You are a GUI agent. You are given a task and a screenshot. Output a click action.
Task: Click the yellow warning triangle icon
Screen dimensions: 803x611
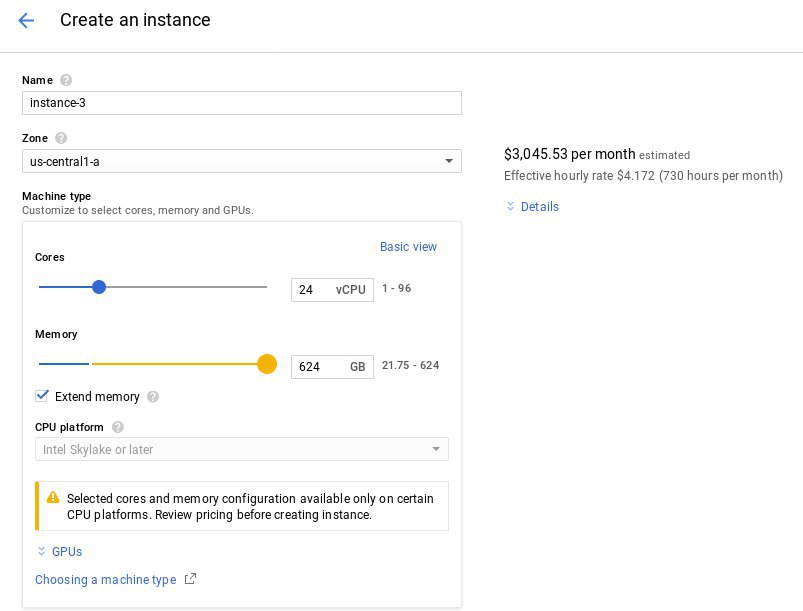click(x=53, y=497)
